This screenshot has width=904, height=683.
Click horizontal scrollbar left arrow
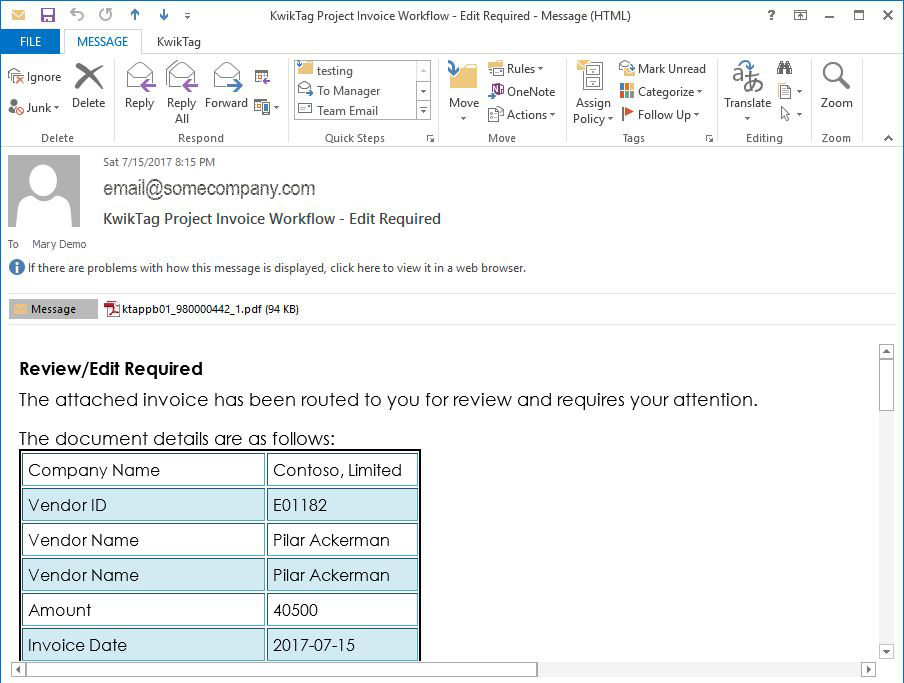(18, 669)
